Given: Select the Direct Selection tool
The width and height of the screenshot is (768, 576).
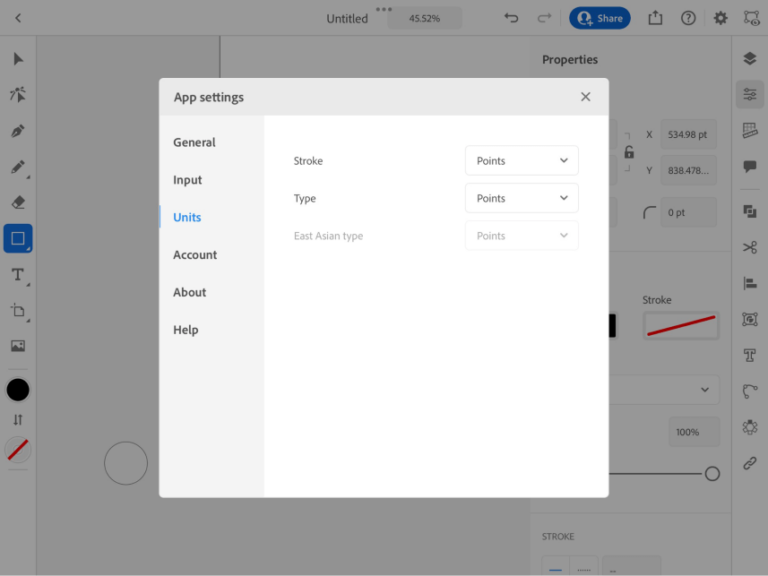Looking at the screenshot, I should tap(18, 95).
